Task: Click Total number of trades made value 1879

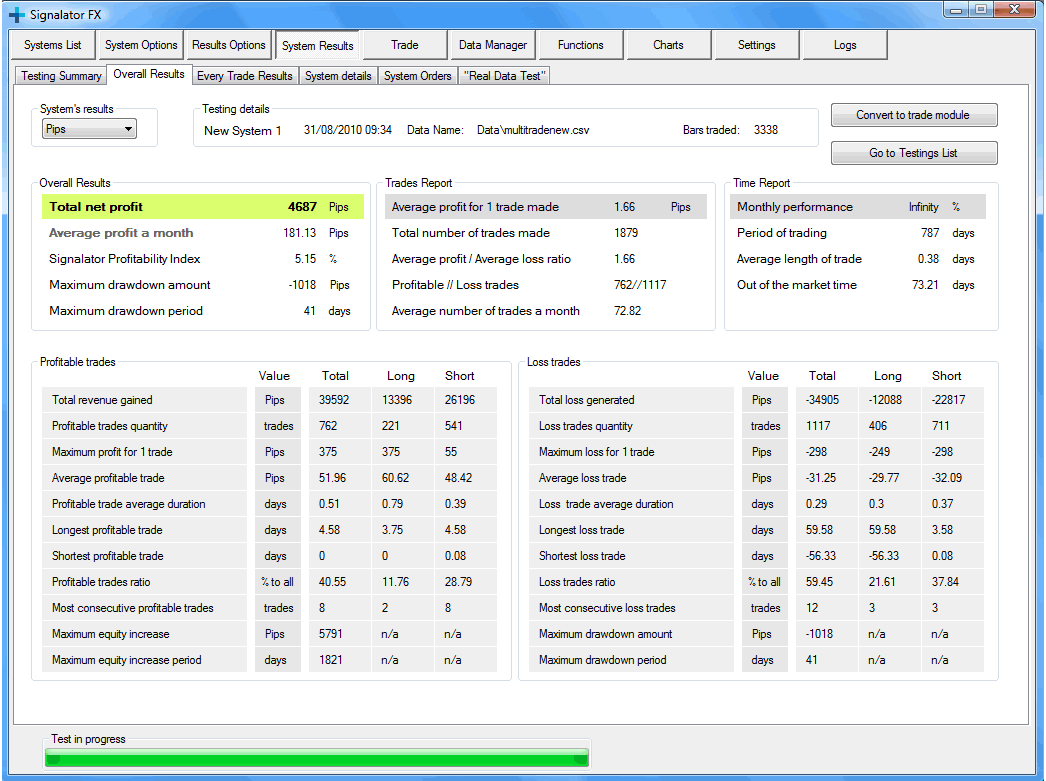Action: tap(626, 233)
